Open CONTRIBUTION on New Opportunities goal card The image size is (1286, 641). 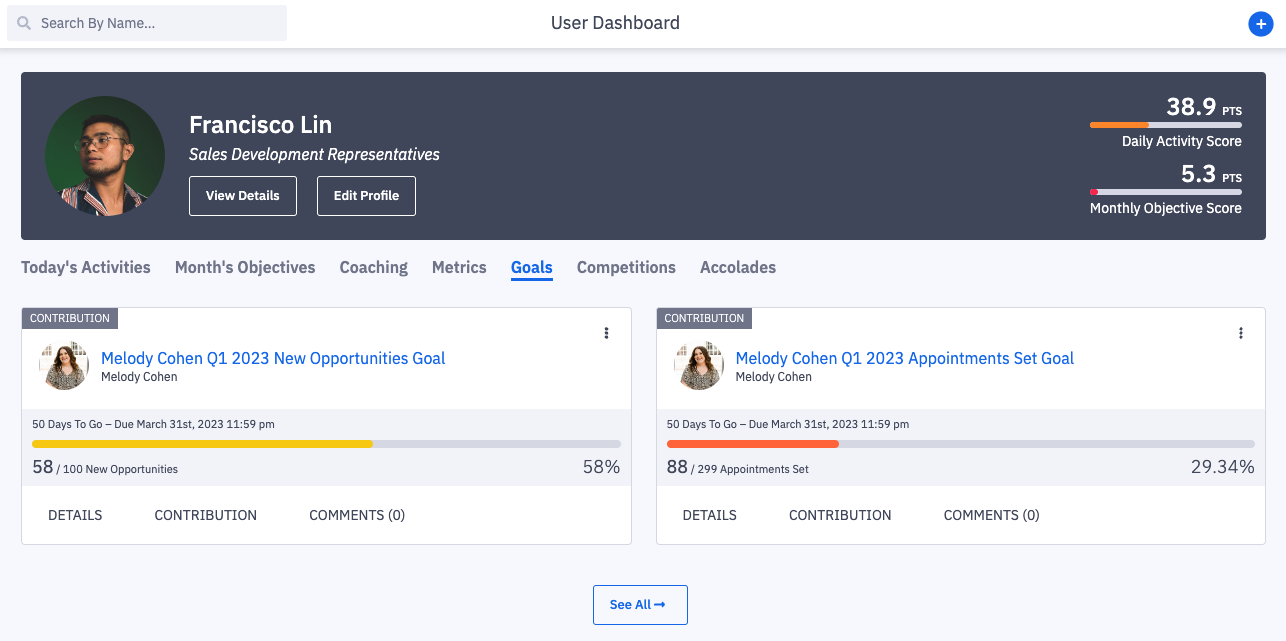coord(206,515)
